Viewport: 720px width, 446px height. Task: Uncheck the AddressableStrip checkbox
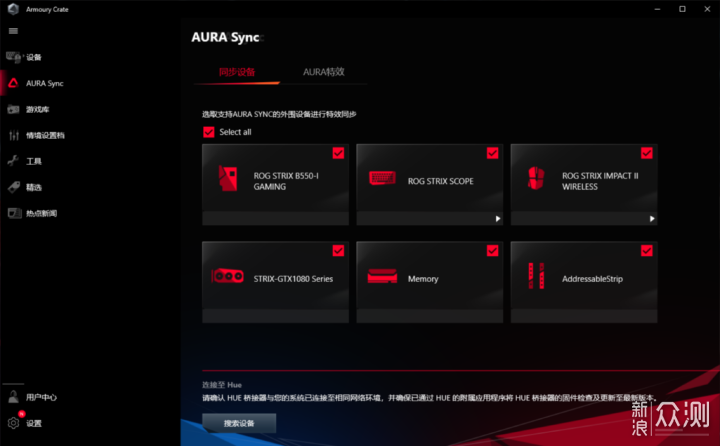click(x=647, y=250)
